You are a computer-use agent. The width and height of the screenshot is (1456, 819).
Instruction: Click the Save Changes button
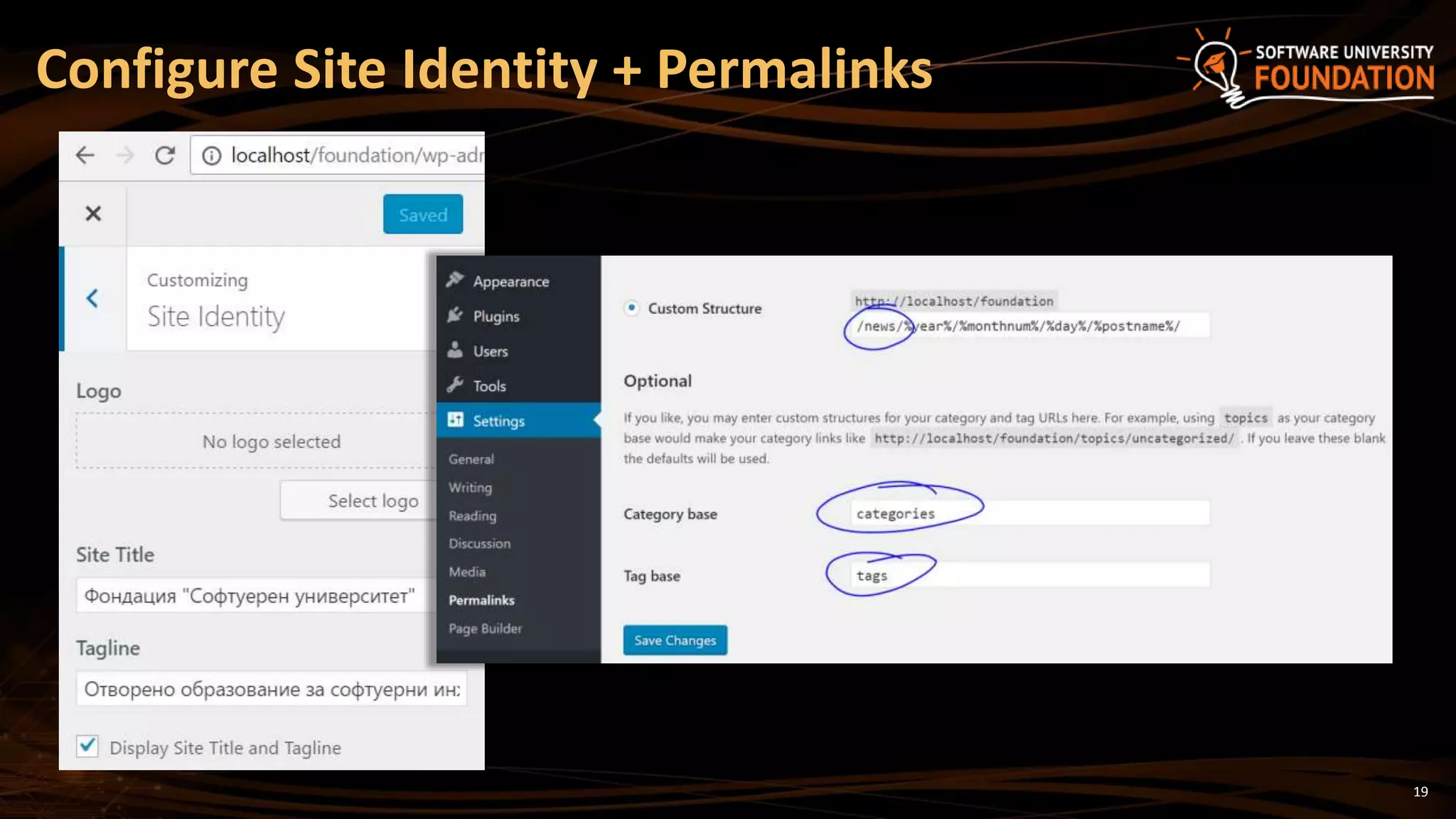pyautogui.click(x=675, y=640)
